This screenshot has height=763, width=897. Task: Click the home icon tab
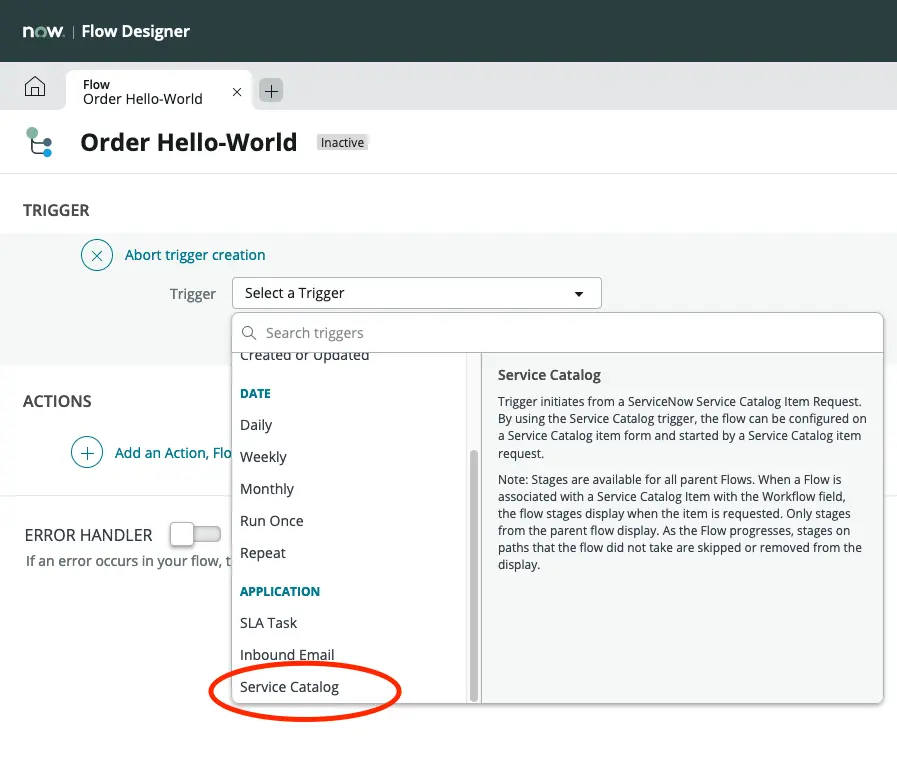point(35,88)
